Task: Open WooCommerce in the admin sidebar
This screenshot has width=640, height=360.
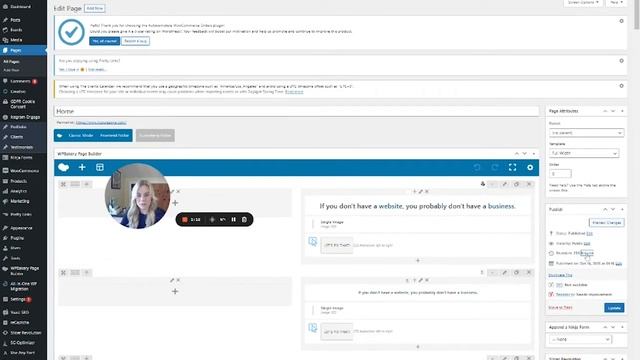Action: [x=23, y=171]
